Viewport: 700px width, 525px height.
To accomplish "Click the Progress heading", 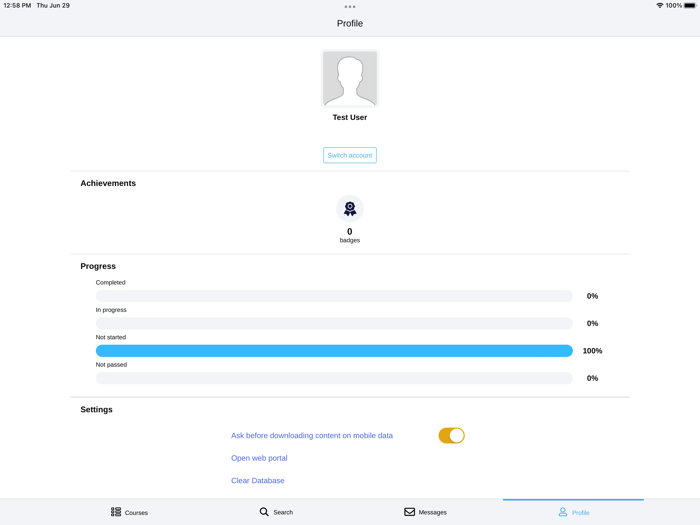I will pyautogui.click(x=98, y=267).
